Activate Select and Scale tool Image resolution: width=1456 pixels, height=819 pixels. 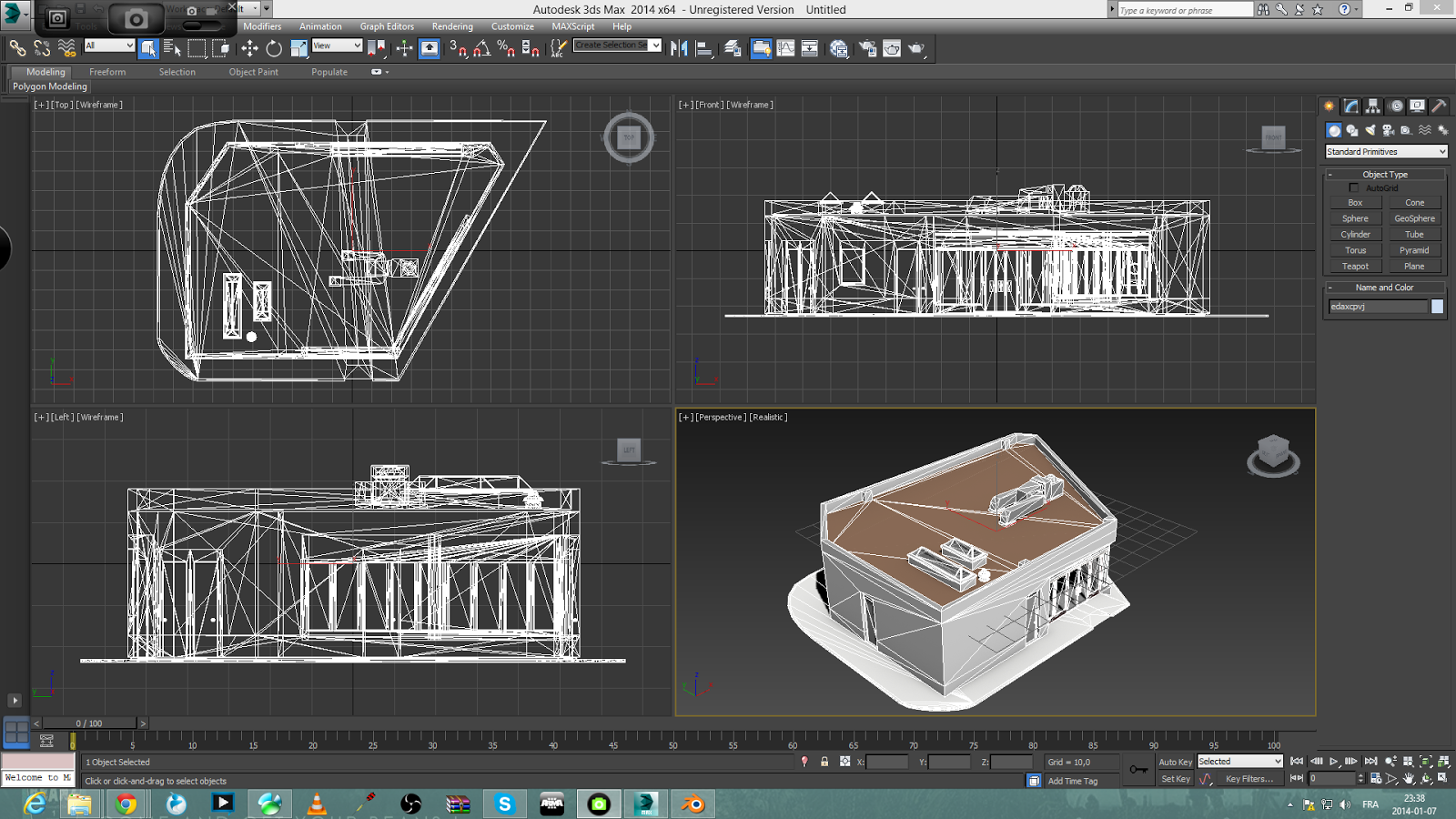[298, 48]
